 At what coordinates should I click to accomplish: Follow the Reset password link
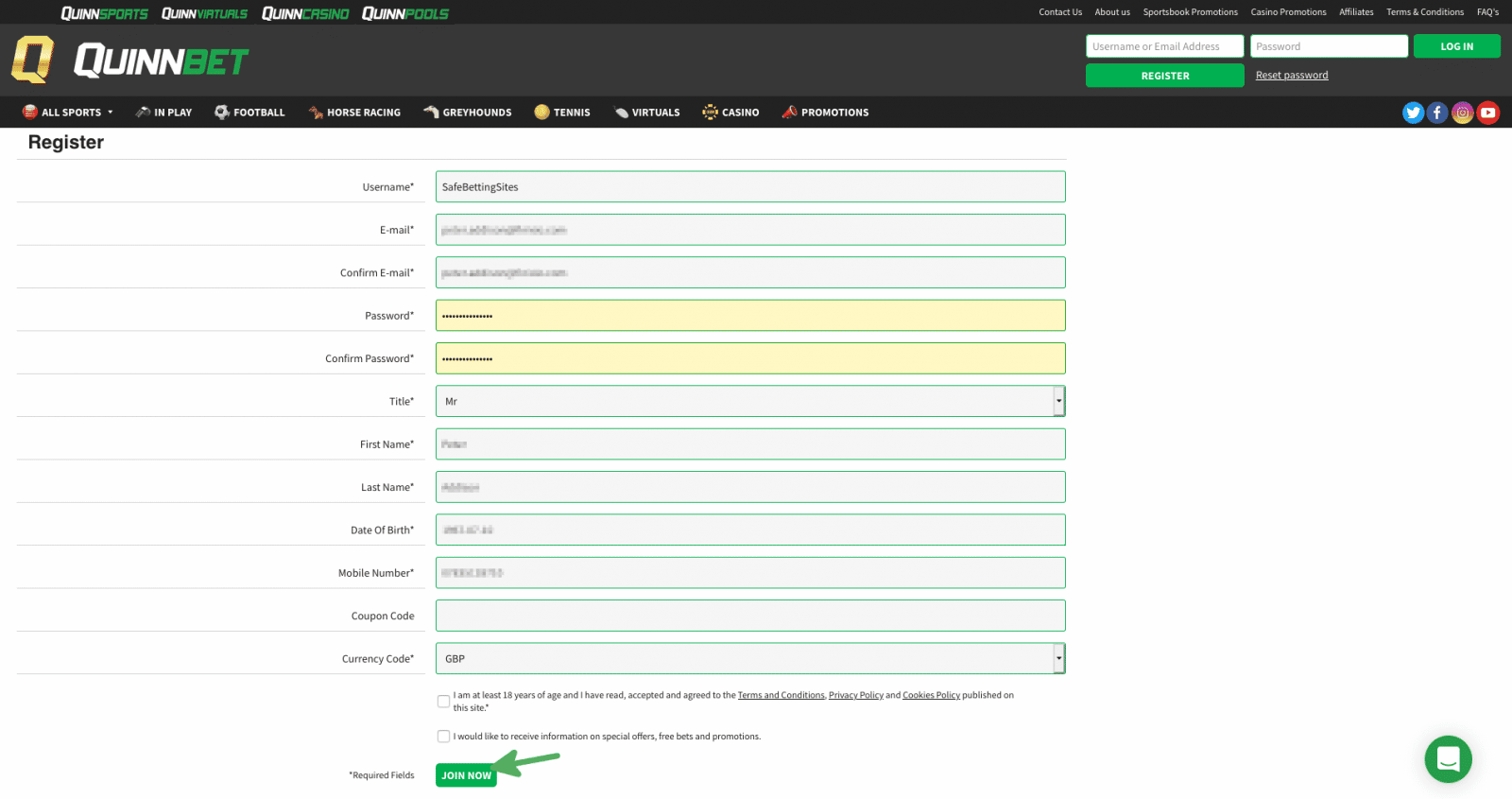pyautogui.click(x=1292, y=76)
